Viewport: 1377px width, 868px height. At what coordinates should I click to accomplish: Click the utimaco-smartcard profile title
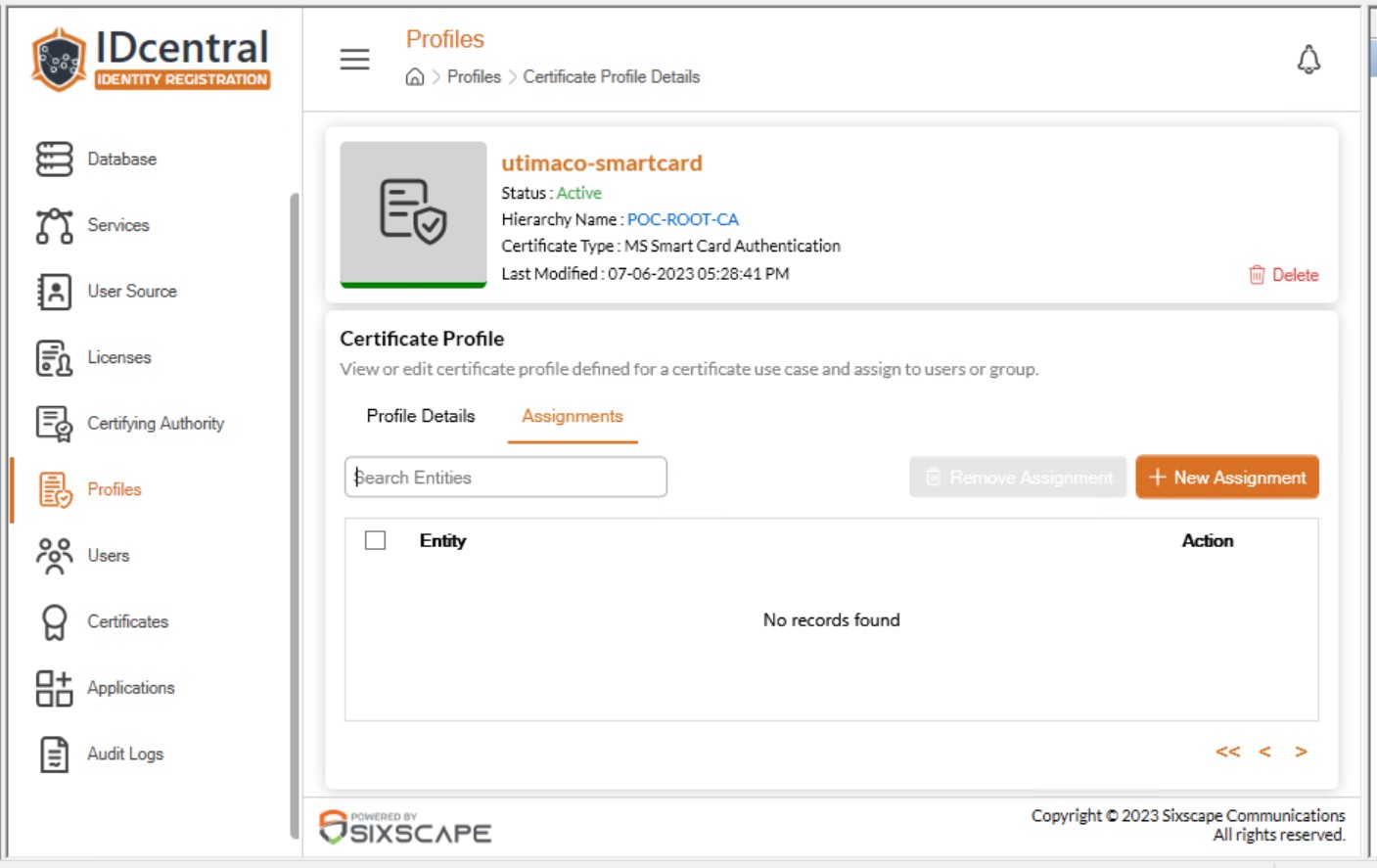(x=602, y=163)
